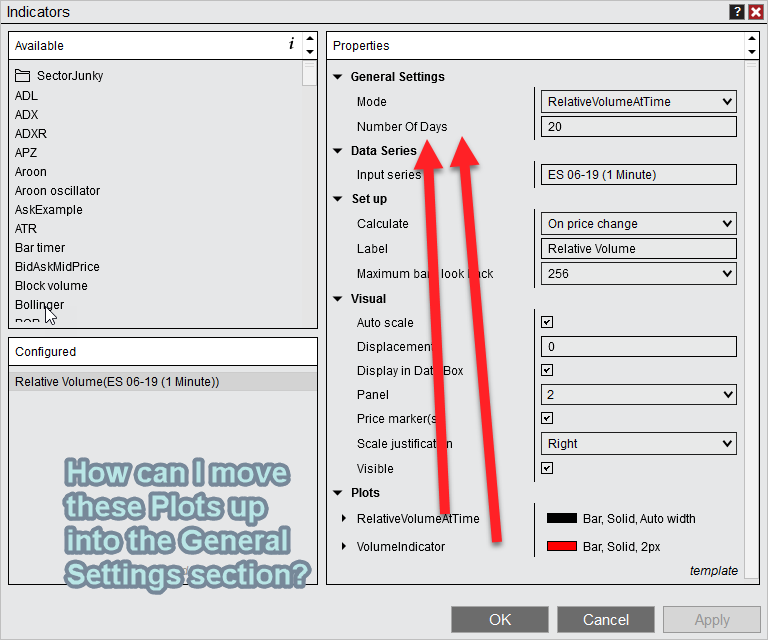Open Maximum bars look back dropdown
This screenshot has height=640, width=768.
click(x=639, y=274)
